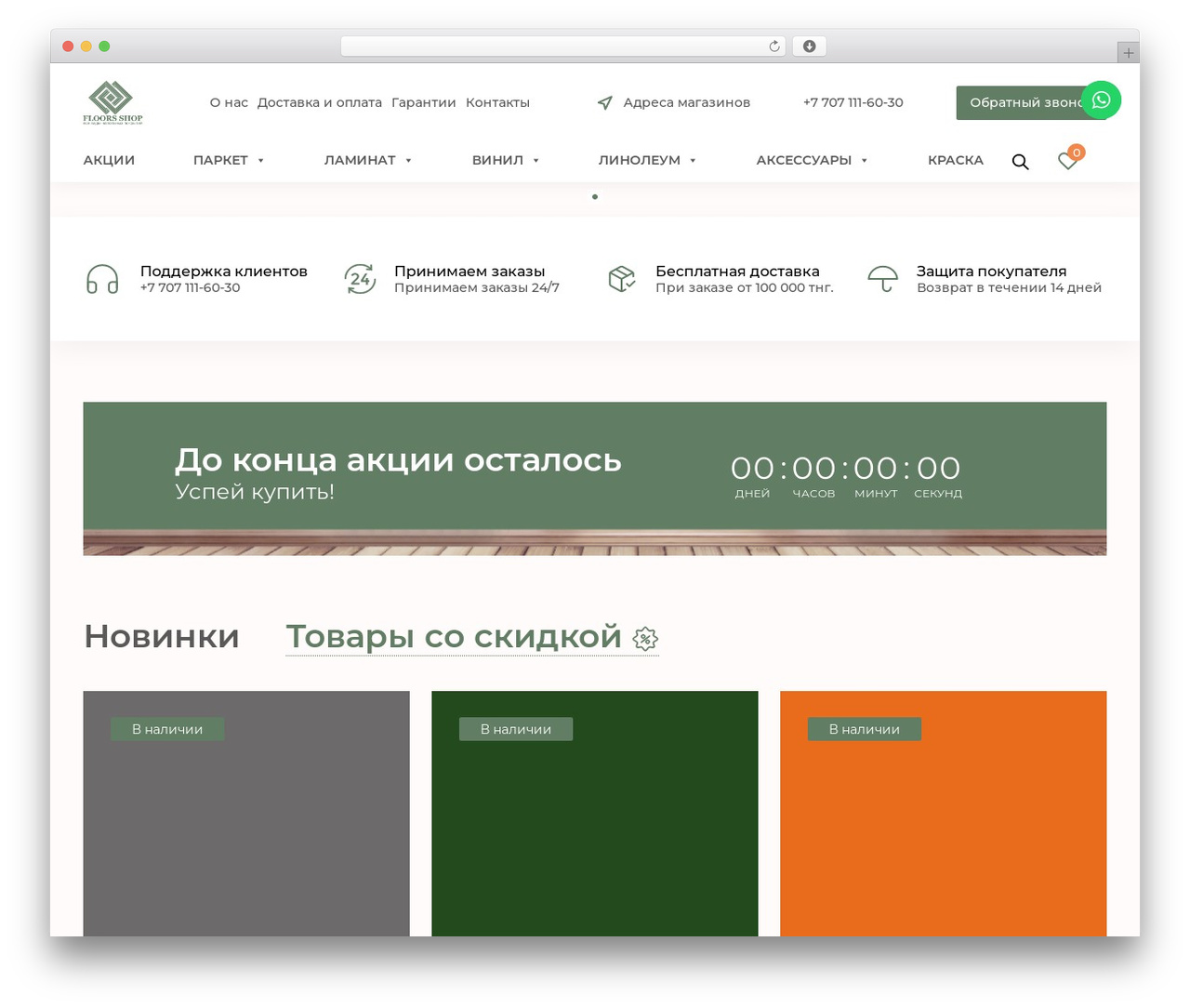Image resolution: width=1190 pixels, height=1008 pixels.
Task: Click the slider pagination dot
Action: click(x=595, y=196)
